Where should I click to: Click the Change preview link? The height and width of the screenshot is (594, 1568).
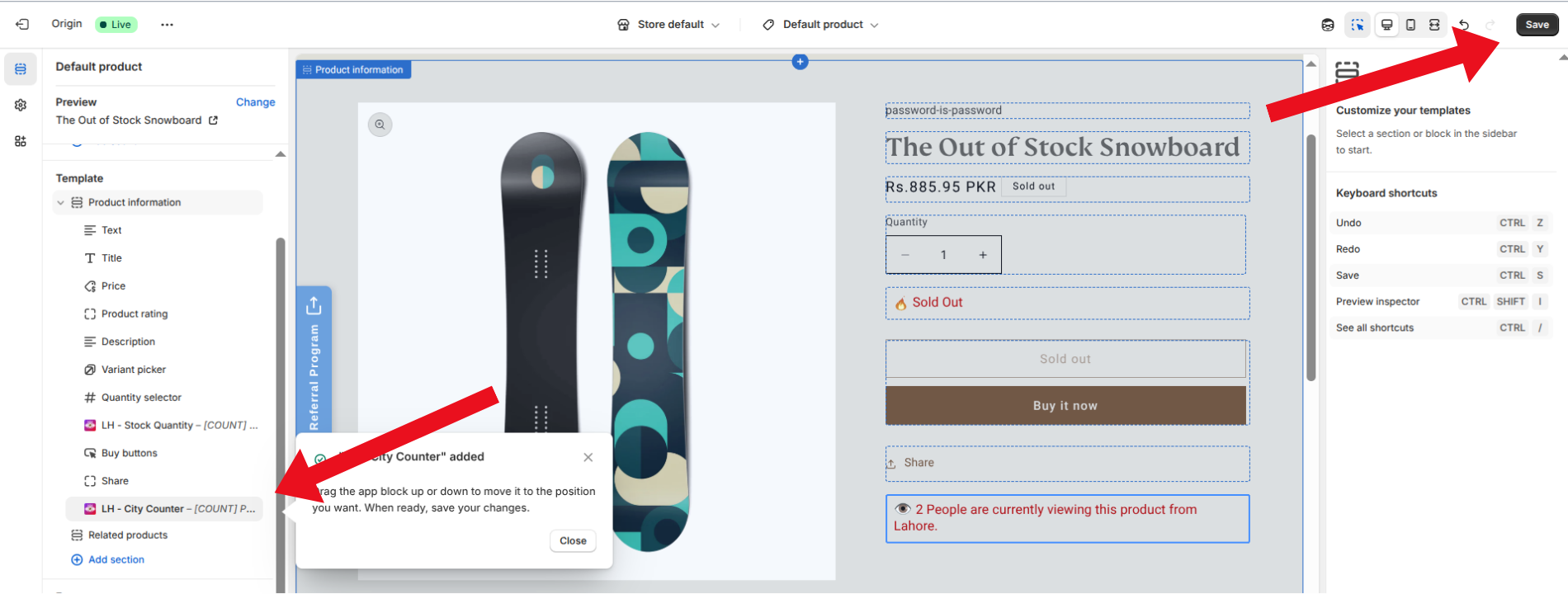coord(255,102)
